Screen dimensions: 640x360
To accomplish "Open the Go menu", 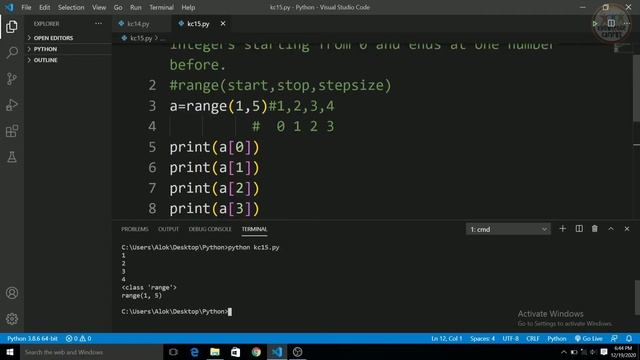I will click(x=118, y=7).
